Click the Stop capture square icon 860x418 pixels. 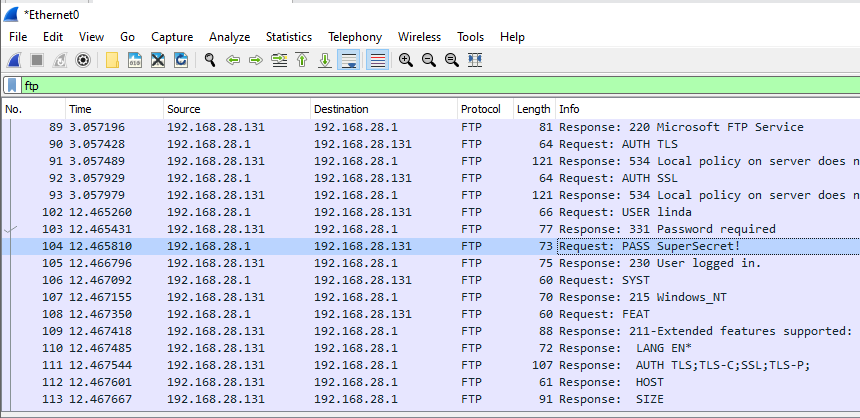click(37, 60)
